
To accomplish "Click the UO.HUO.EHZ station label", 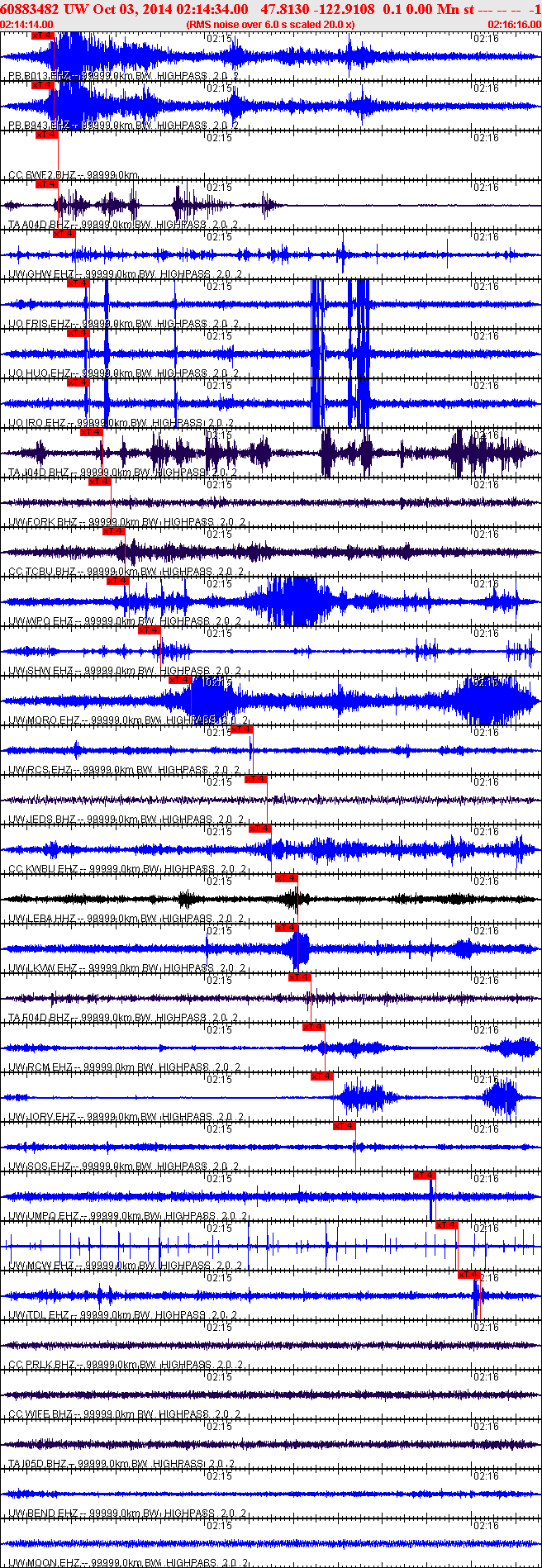I will click(40, 373).
